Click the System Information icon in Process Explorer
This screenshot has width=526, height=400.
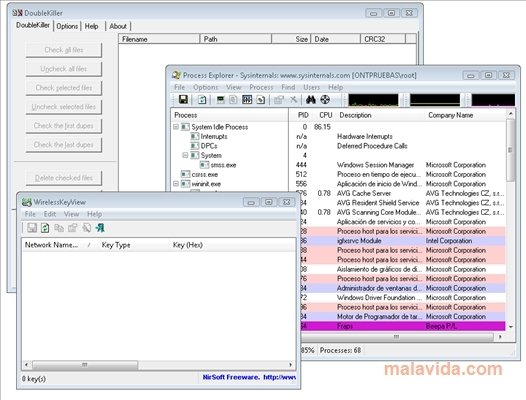pos(220,100)
